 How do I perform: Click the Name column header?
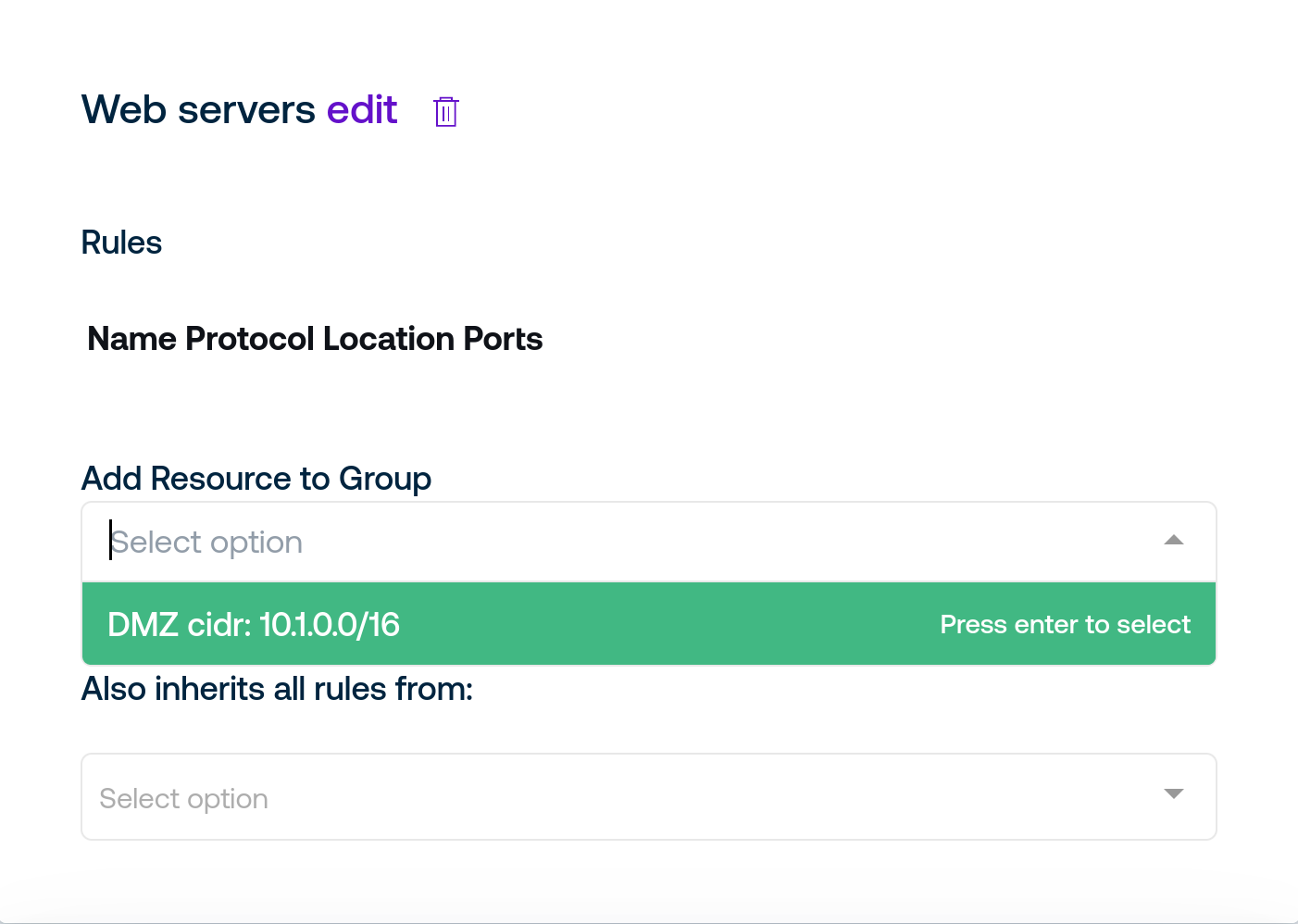click(131, 339)
